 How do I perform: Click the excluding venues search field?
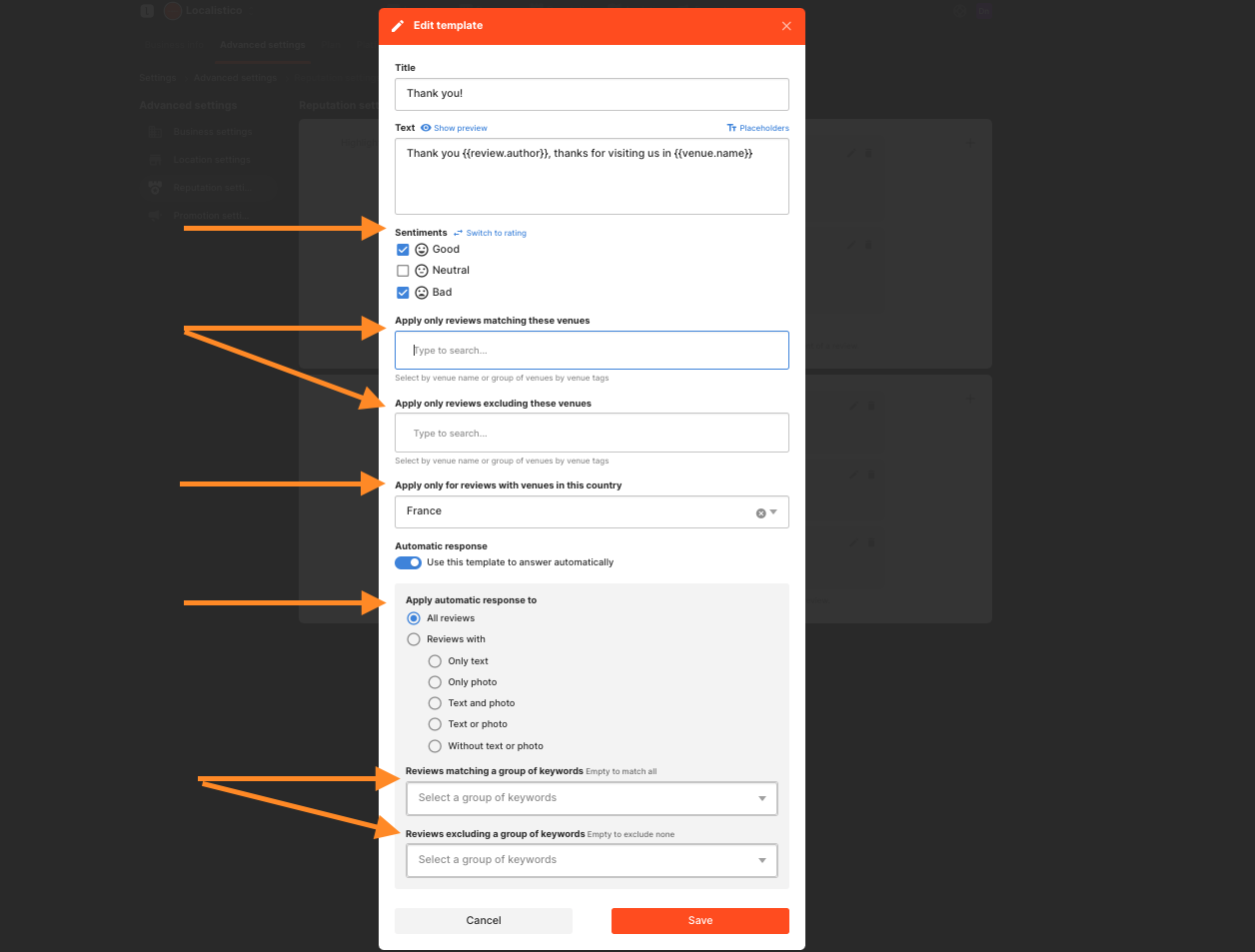[x=592, y=434]
